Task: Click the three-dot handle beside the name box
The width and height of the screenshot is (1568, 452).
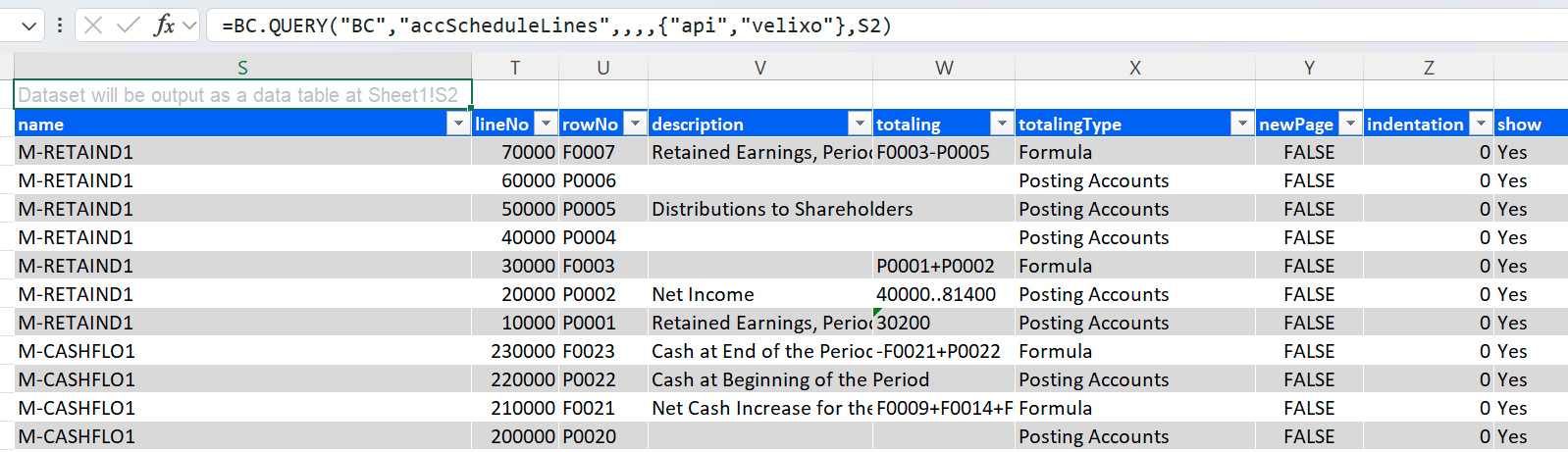Action: [x=60, y=25]
